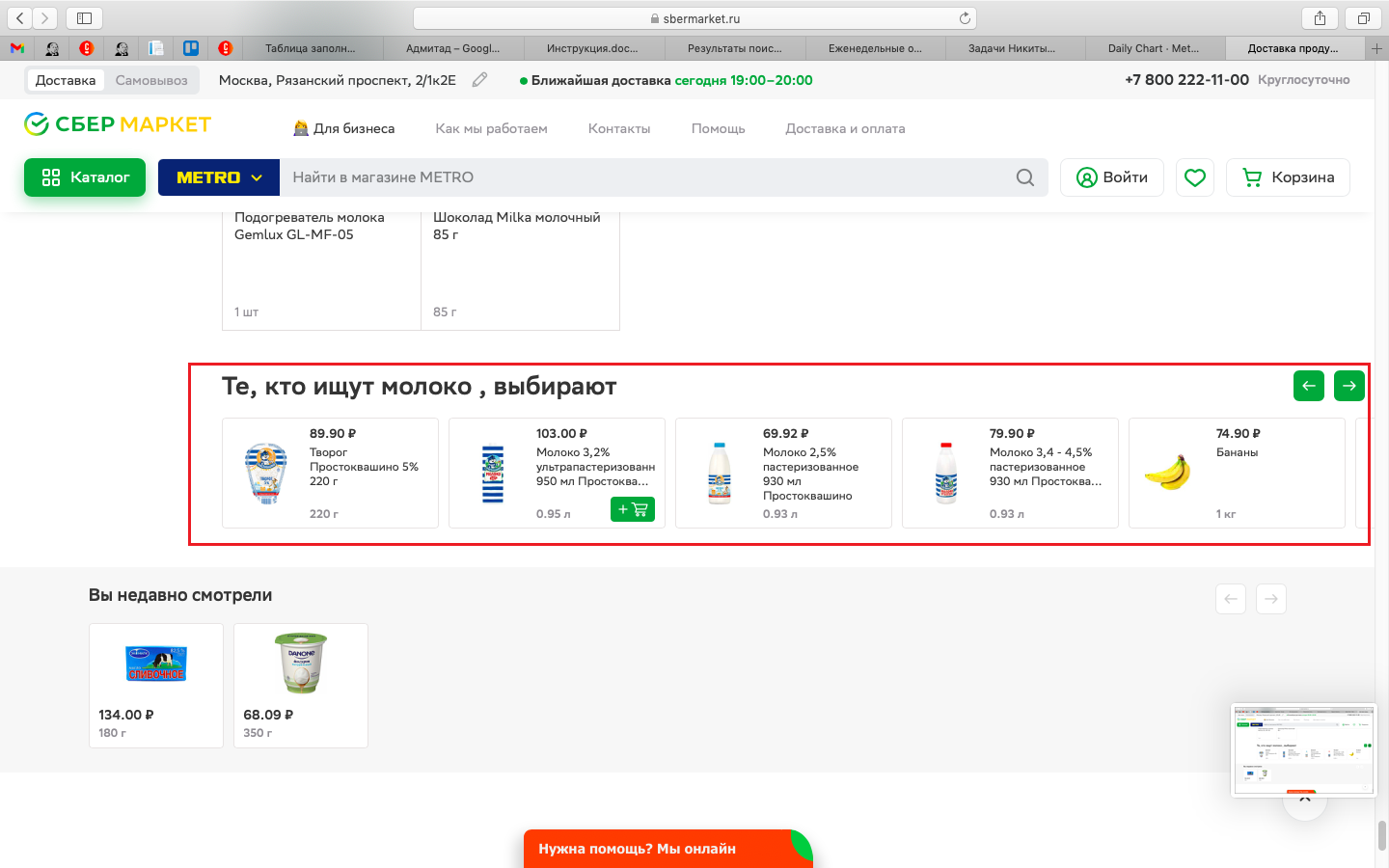Switch to Daily Chart · Met... tab
The height and width of the screenshot is (868, 1389).
pyautogui.click(x=1154, y=48)
